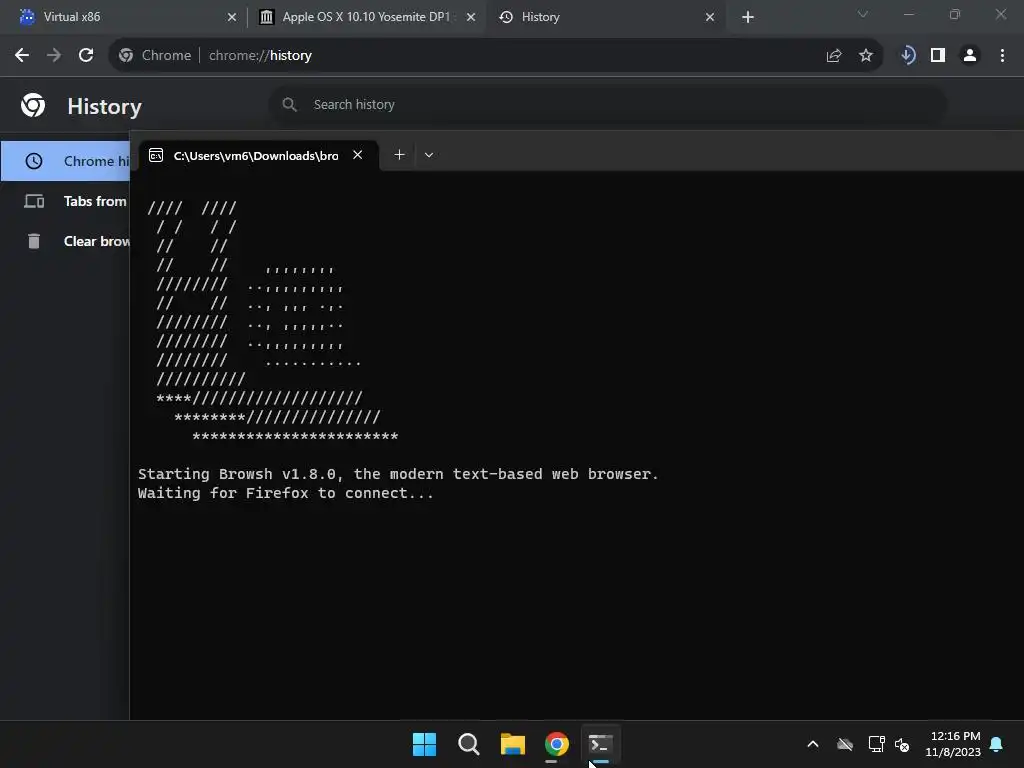Click the OneDrive cloud tray icon
1024x768 pixels.
[x=844, y=744]
